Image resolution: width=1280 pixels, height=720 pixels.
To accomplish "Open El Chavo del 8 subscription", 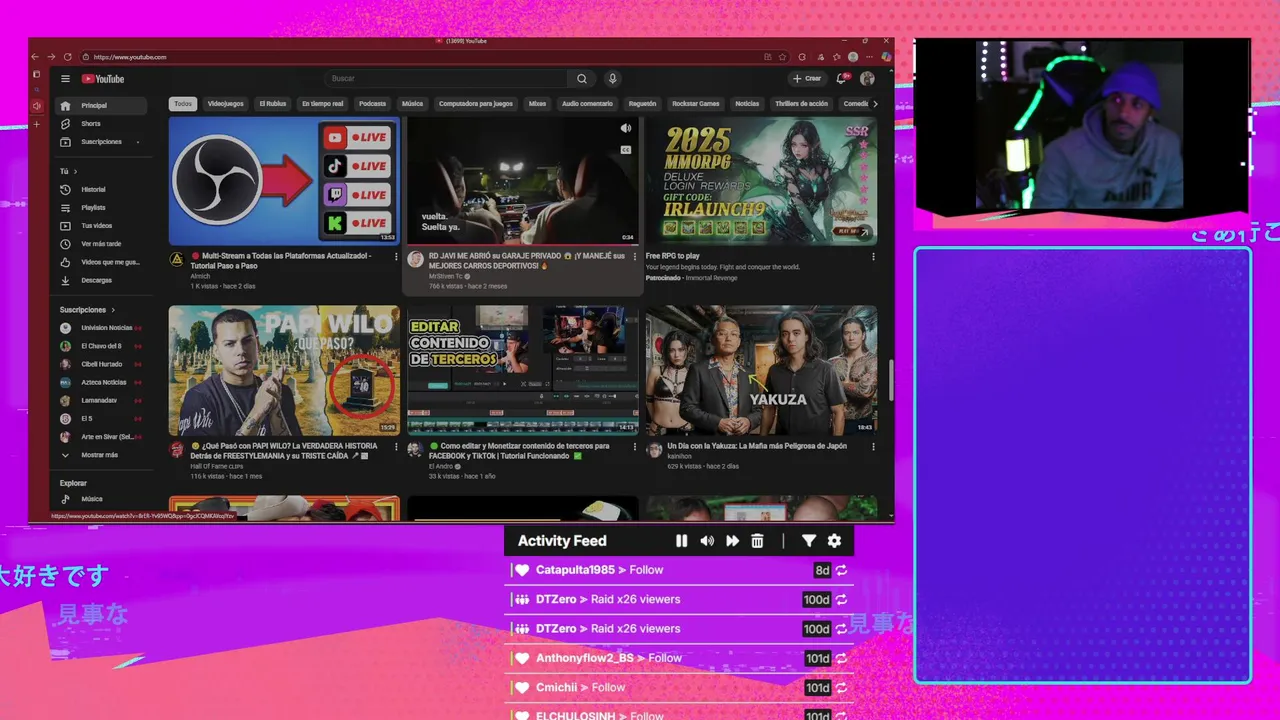I will [x=101, y=346].
